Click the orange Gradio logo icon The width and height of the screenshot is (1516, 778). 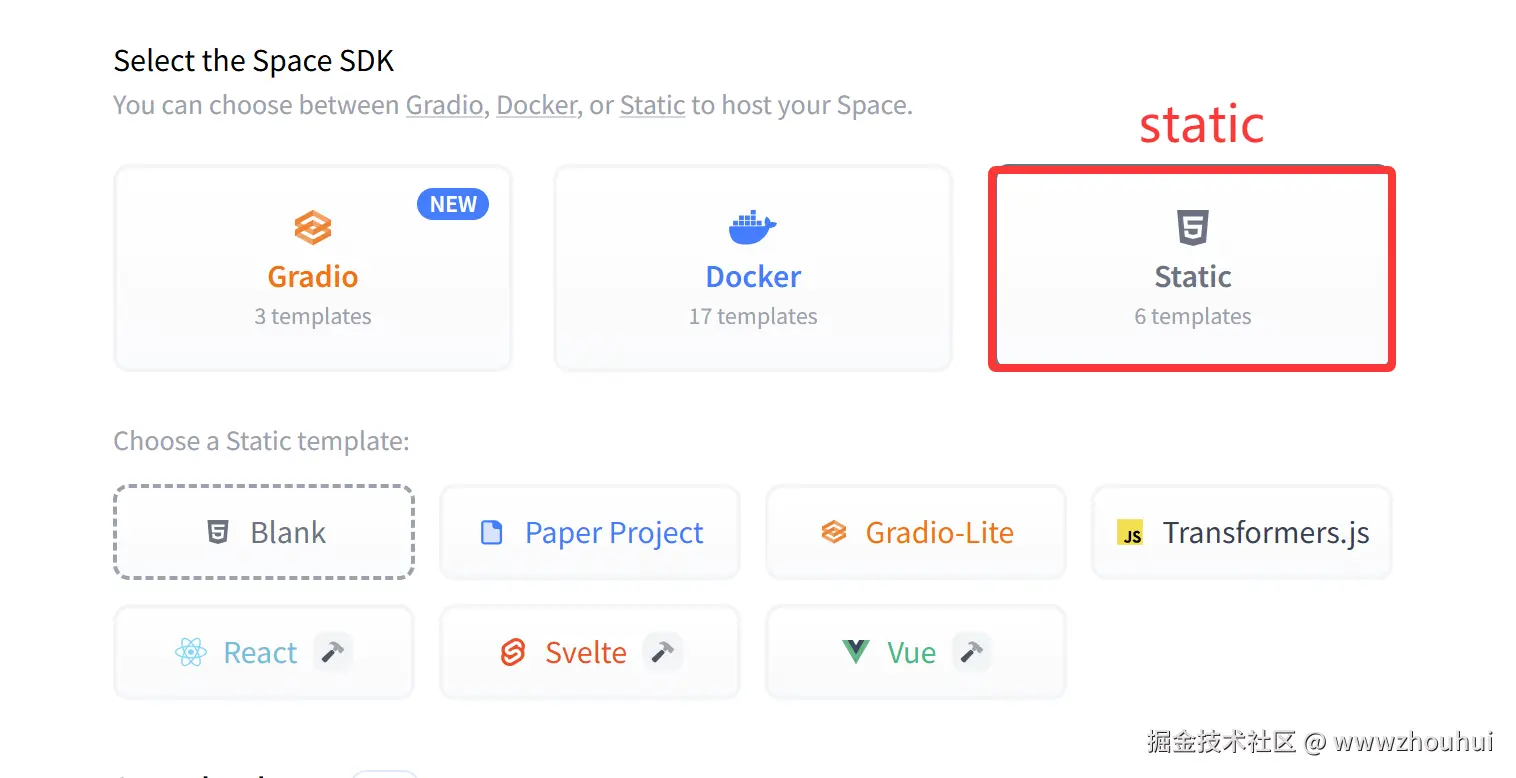tap(313, 228)
